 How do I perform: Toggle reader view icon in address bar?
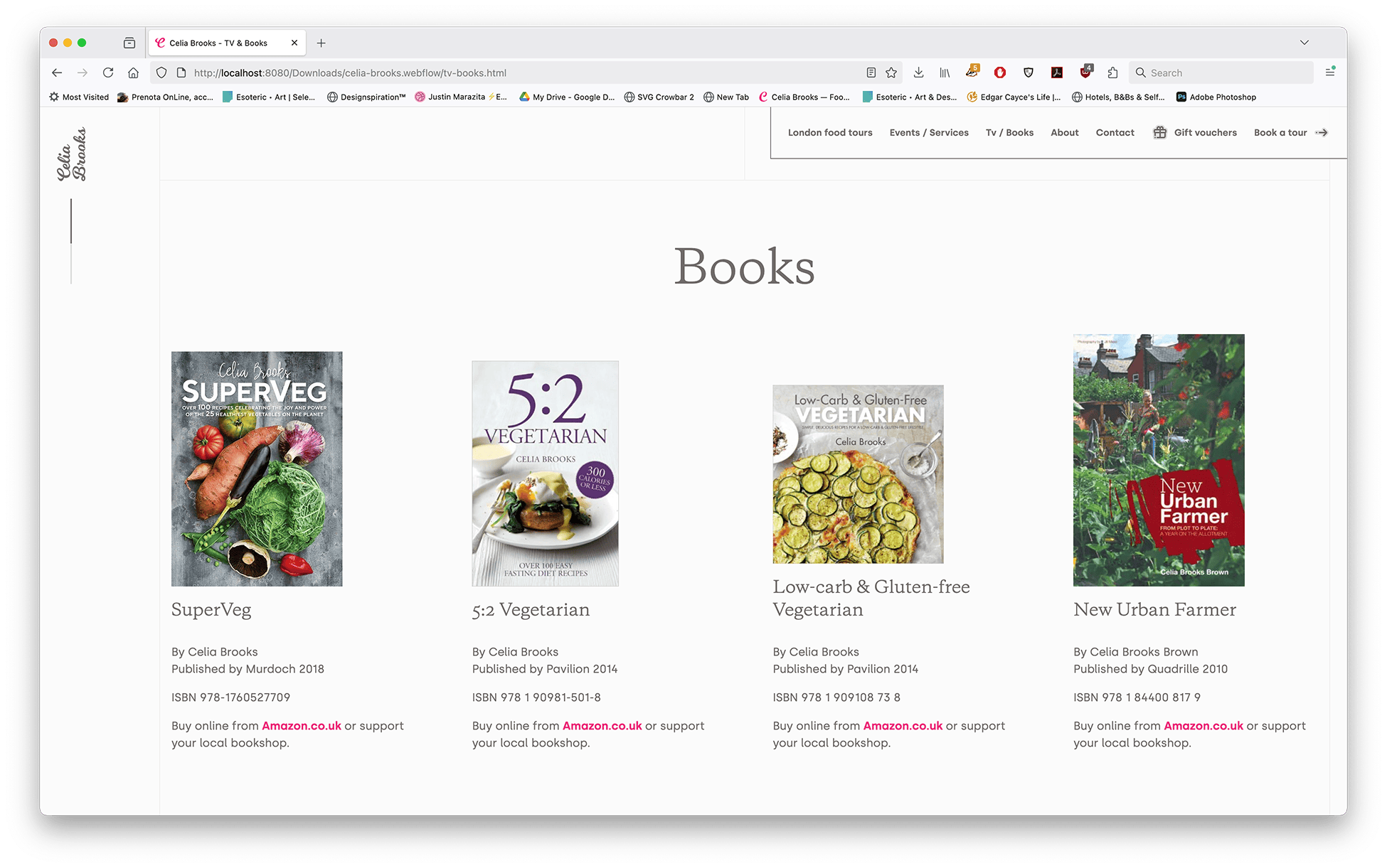(x=871, y=73)
